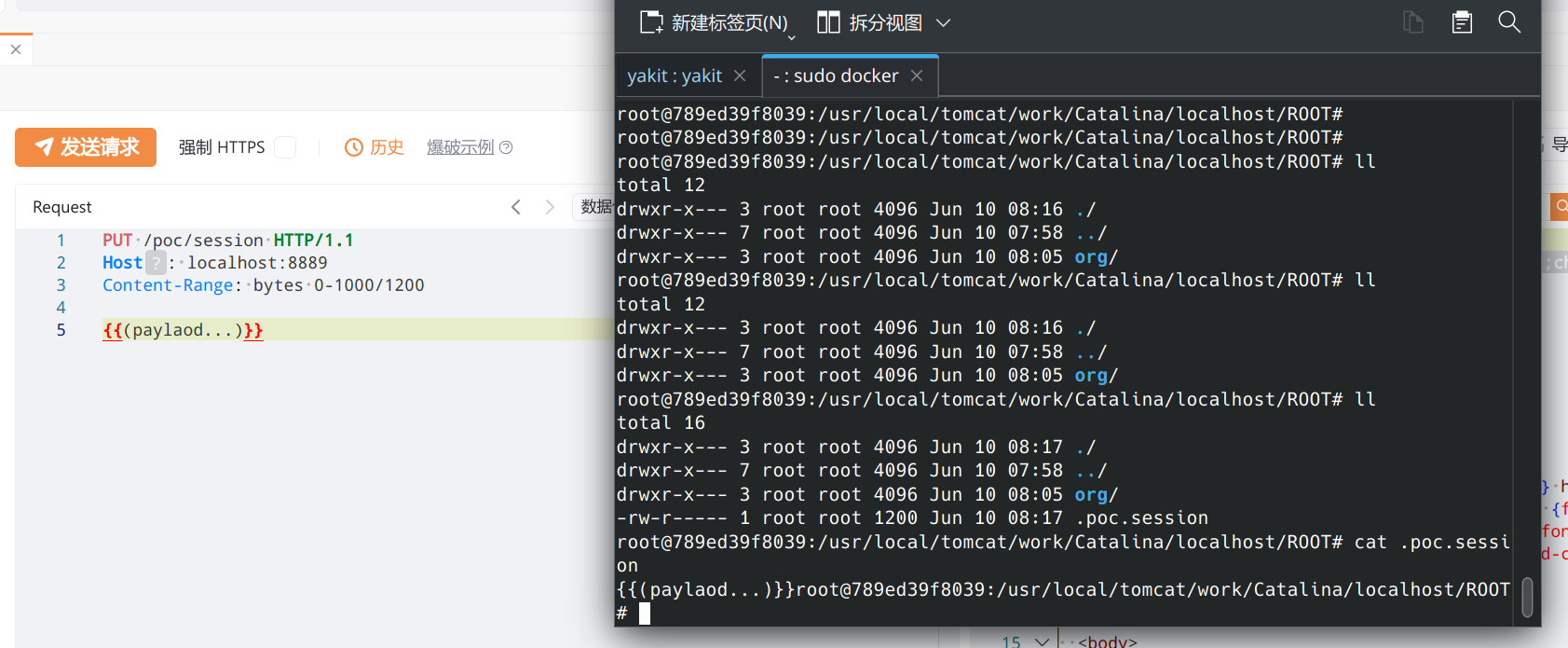Open the terminal search magnifier icon

(x=1509, y=22)
